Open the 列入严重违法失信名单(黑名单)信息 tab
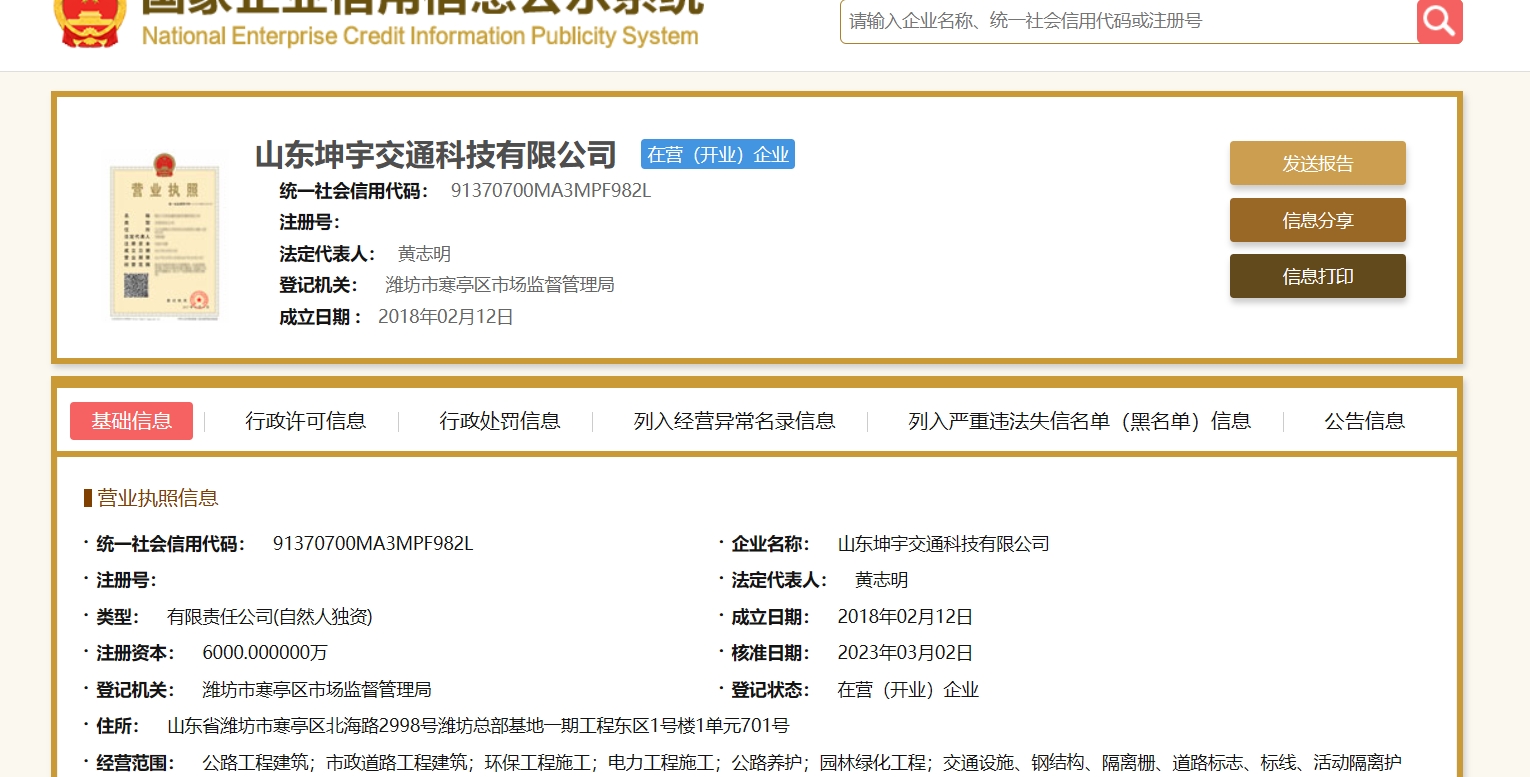Image resolution: width=1530 pixels, height=777 pixels. pos(1079,421)
